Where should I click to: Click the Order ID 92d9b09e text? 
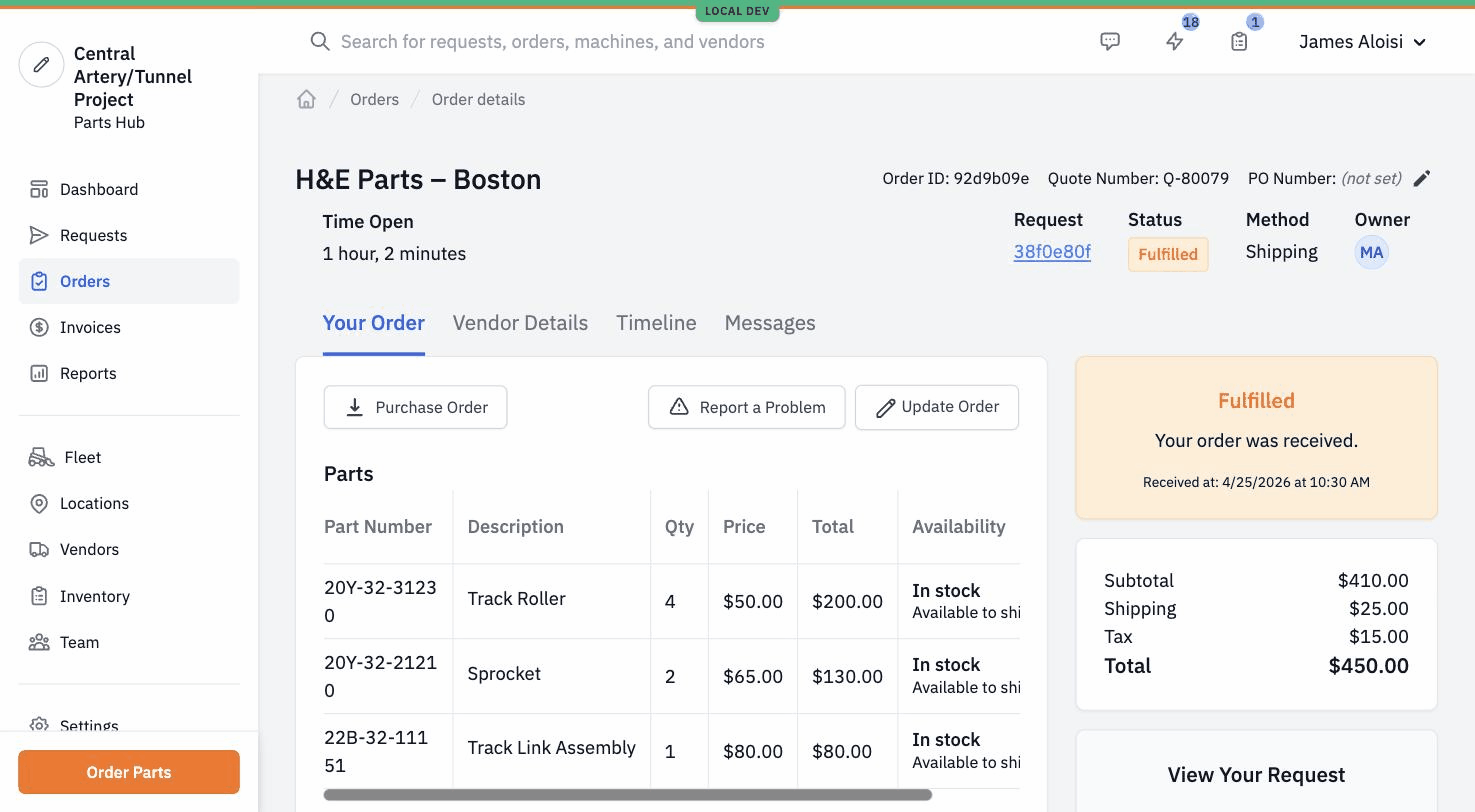955,178
